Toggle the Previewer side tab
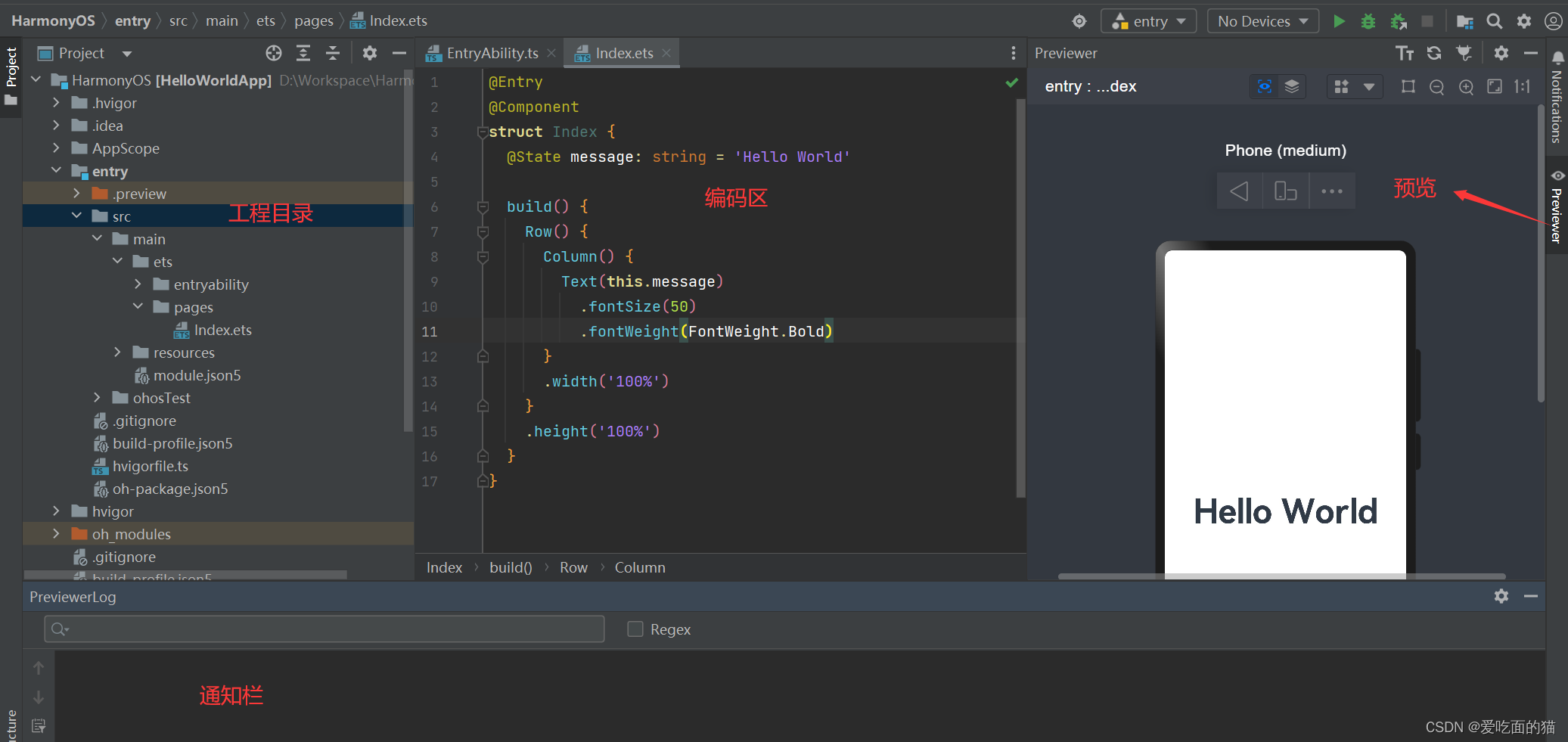Viewport: 1568px width, 742px height. click(1556, 206)
